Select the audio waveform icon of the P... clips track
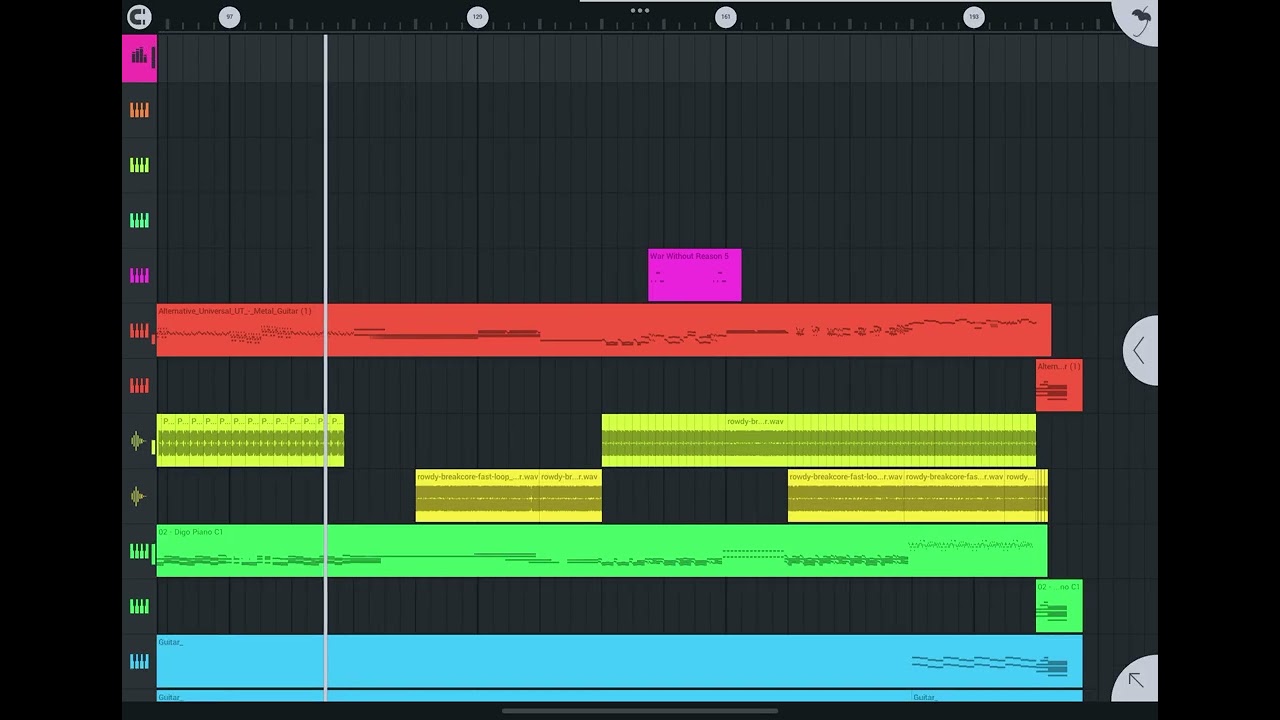Viewport: 1280px width, 720px height. [x=139, y=441]
